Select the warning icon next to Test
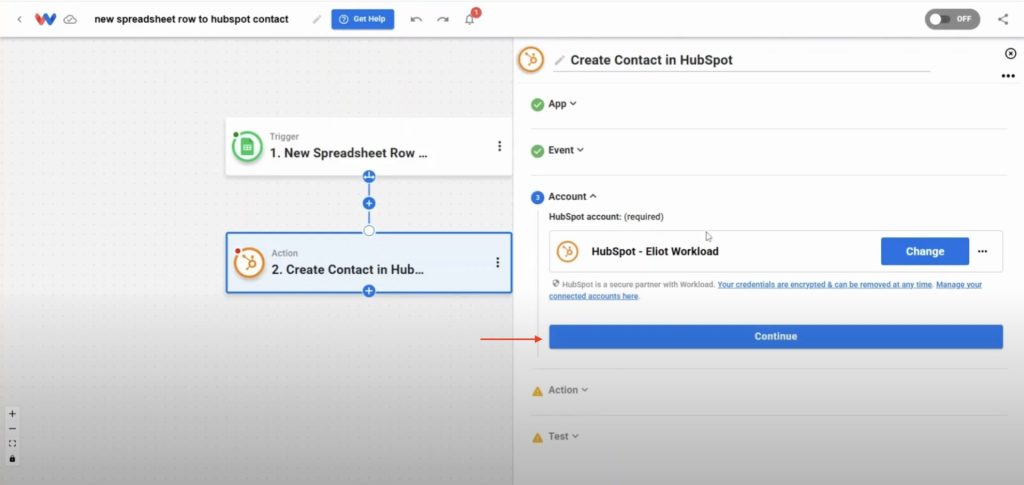The width and height of the screenshot is (1024, 485). tap(537, 437)
